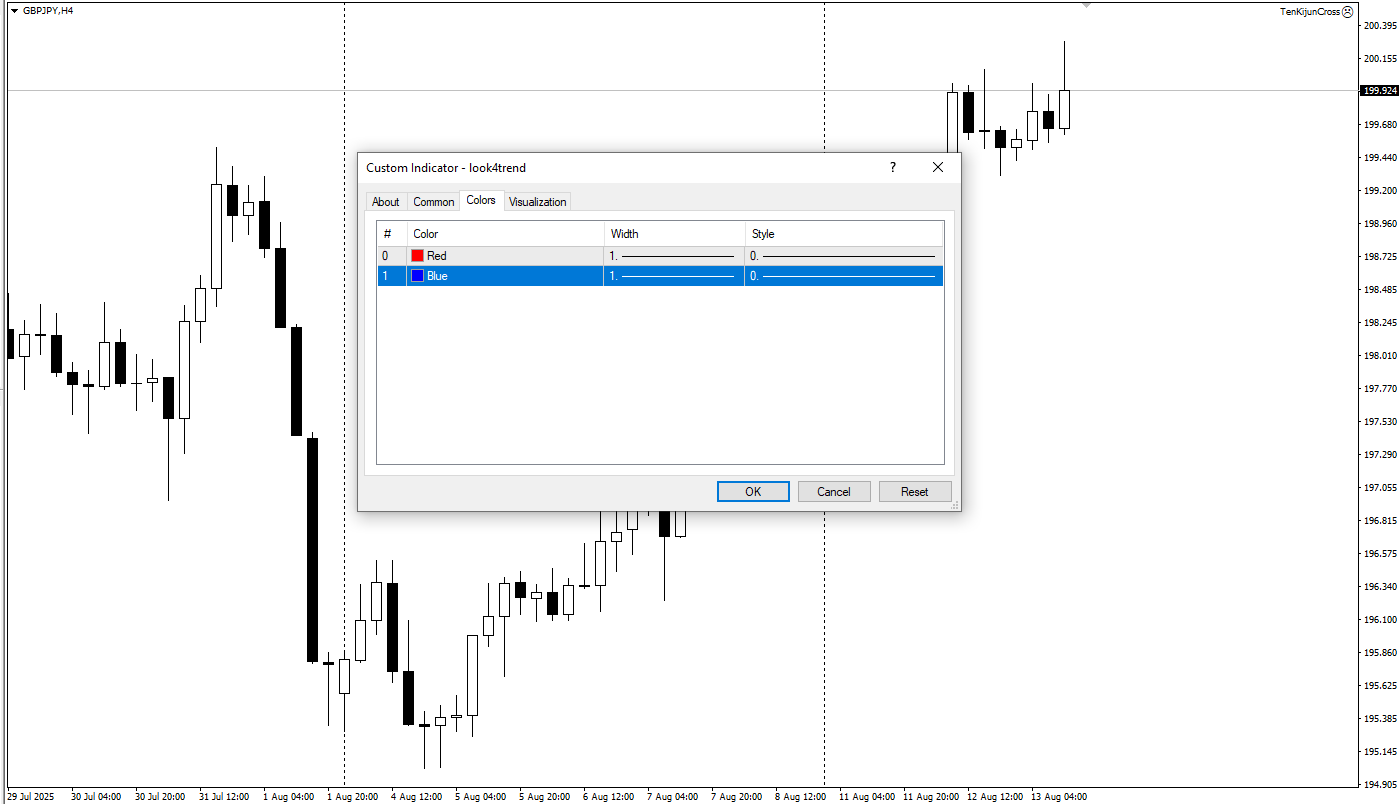Image resolution: width=1399 pixels, height=804 pixels.
Task: Click the row number 0 cell
Action: (391, 256)
